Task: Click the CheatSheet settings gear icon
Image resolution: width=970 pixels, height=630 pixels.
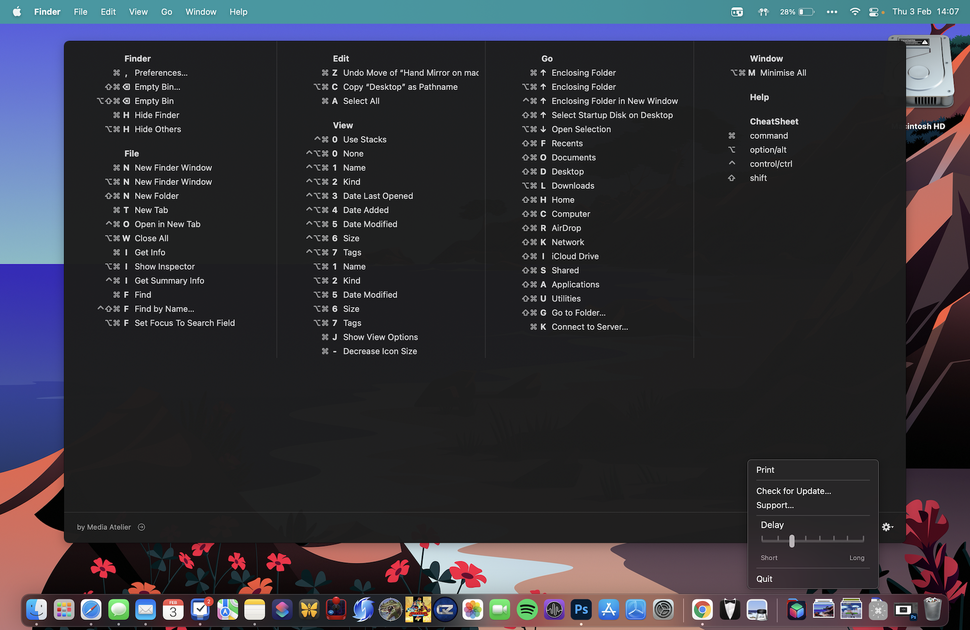Action: point(886,526)
